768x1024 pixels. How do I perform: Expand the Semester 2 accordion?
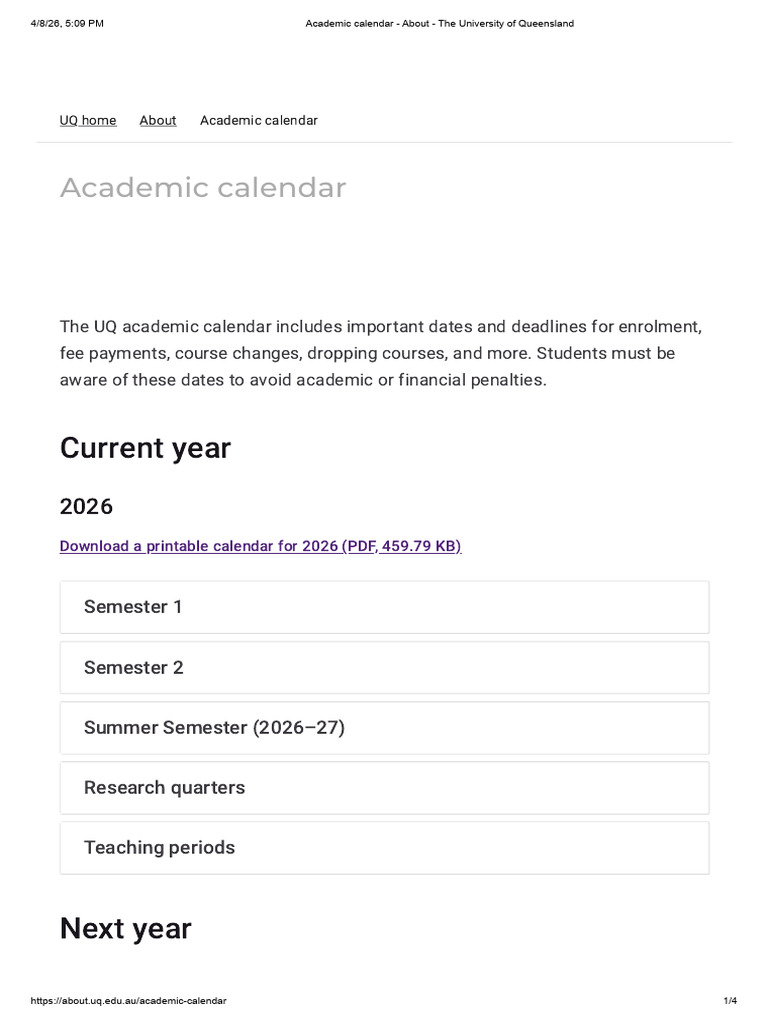click(134, 667)
